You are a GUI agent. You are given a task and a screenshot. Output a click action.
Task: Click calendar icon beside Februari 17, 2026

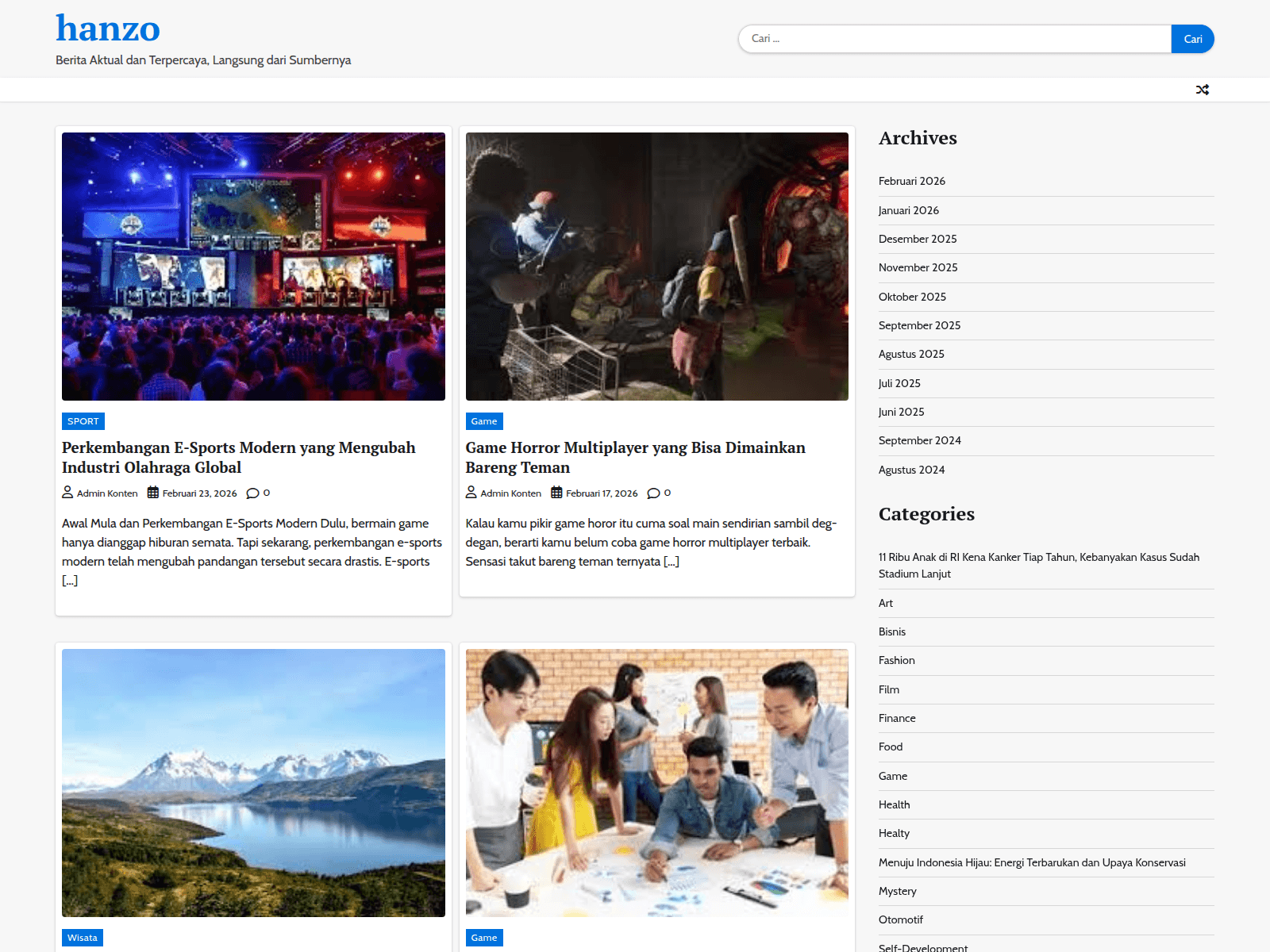coord(556,493)
